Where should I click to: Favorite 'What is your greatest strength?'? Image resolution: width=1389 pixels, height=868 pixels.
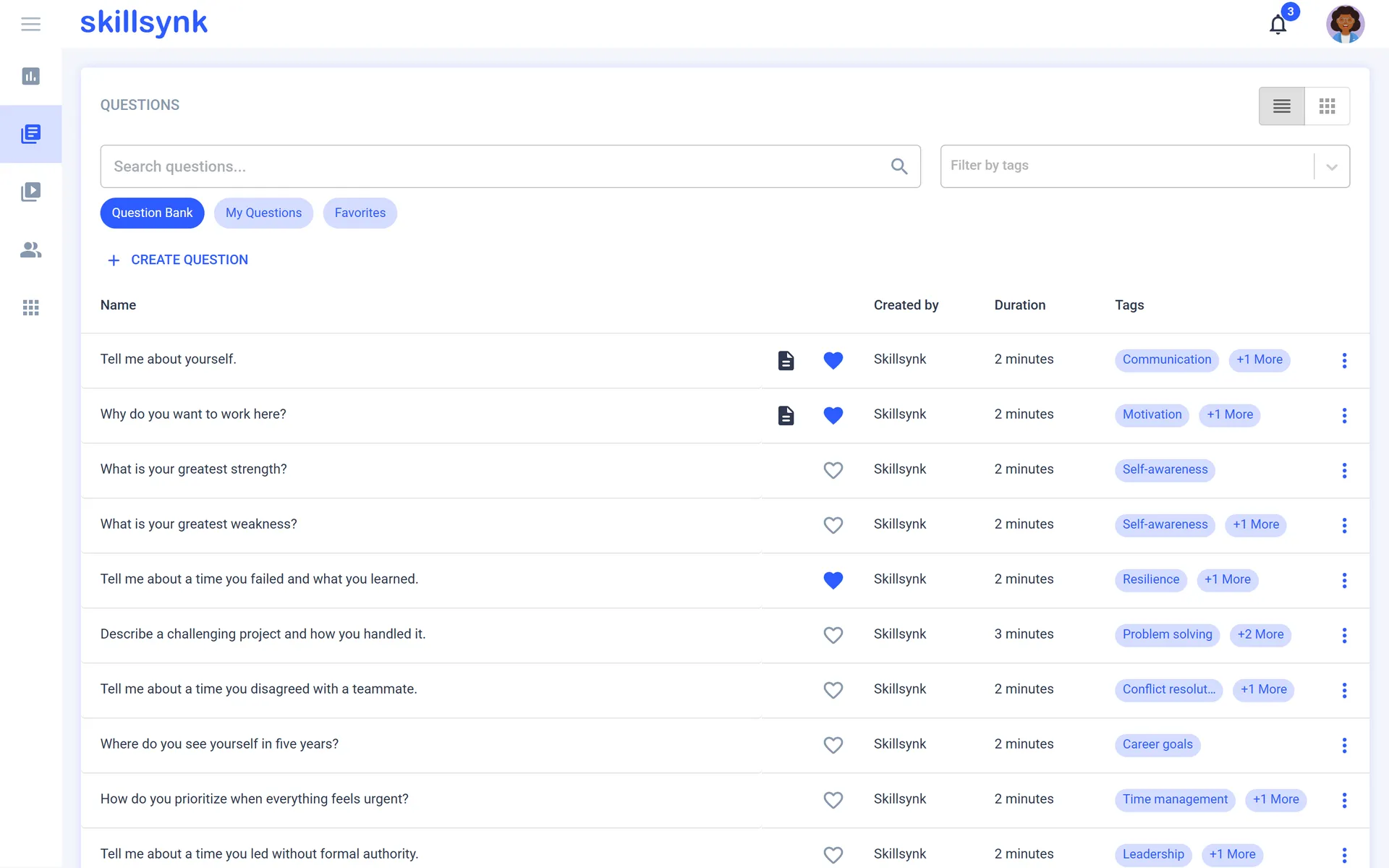pos(833,470)
